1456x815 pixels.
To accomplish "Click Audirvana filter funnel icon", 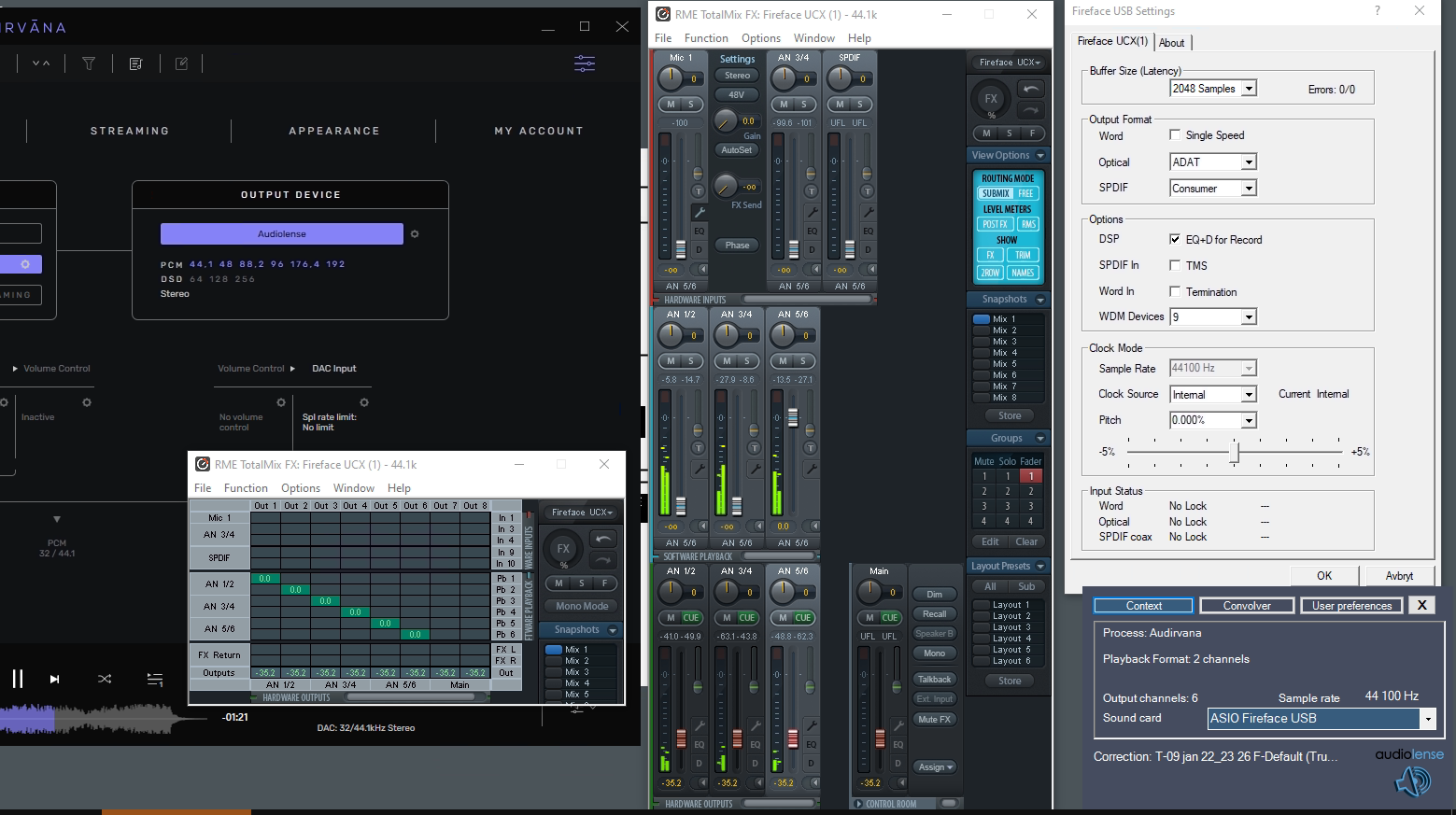I will tap(89, 63).
